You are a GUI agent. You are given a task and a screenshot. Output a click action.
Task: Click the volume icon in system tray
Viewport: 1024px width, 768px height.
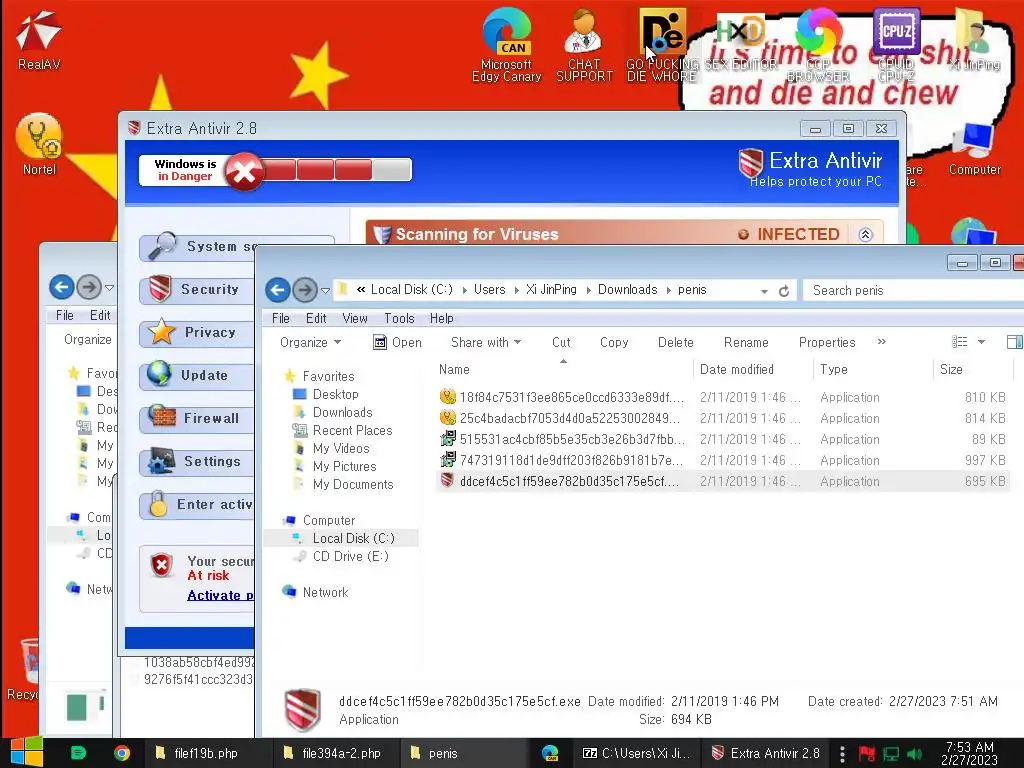(914, 754)
